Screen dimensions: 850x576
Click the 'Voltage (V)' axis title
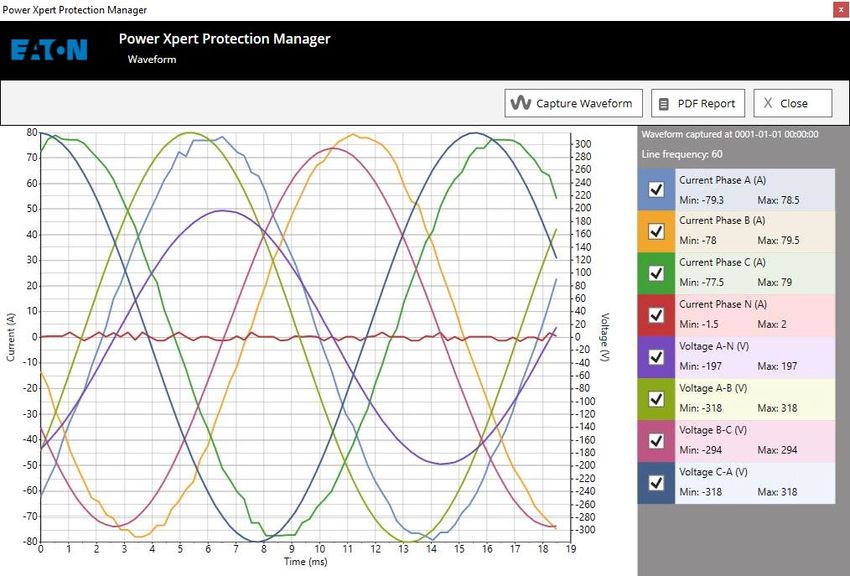pos(605,336)
